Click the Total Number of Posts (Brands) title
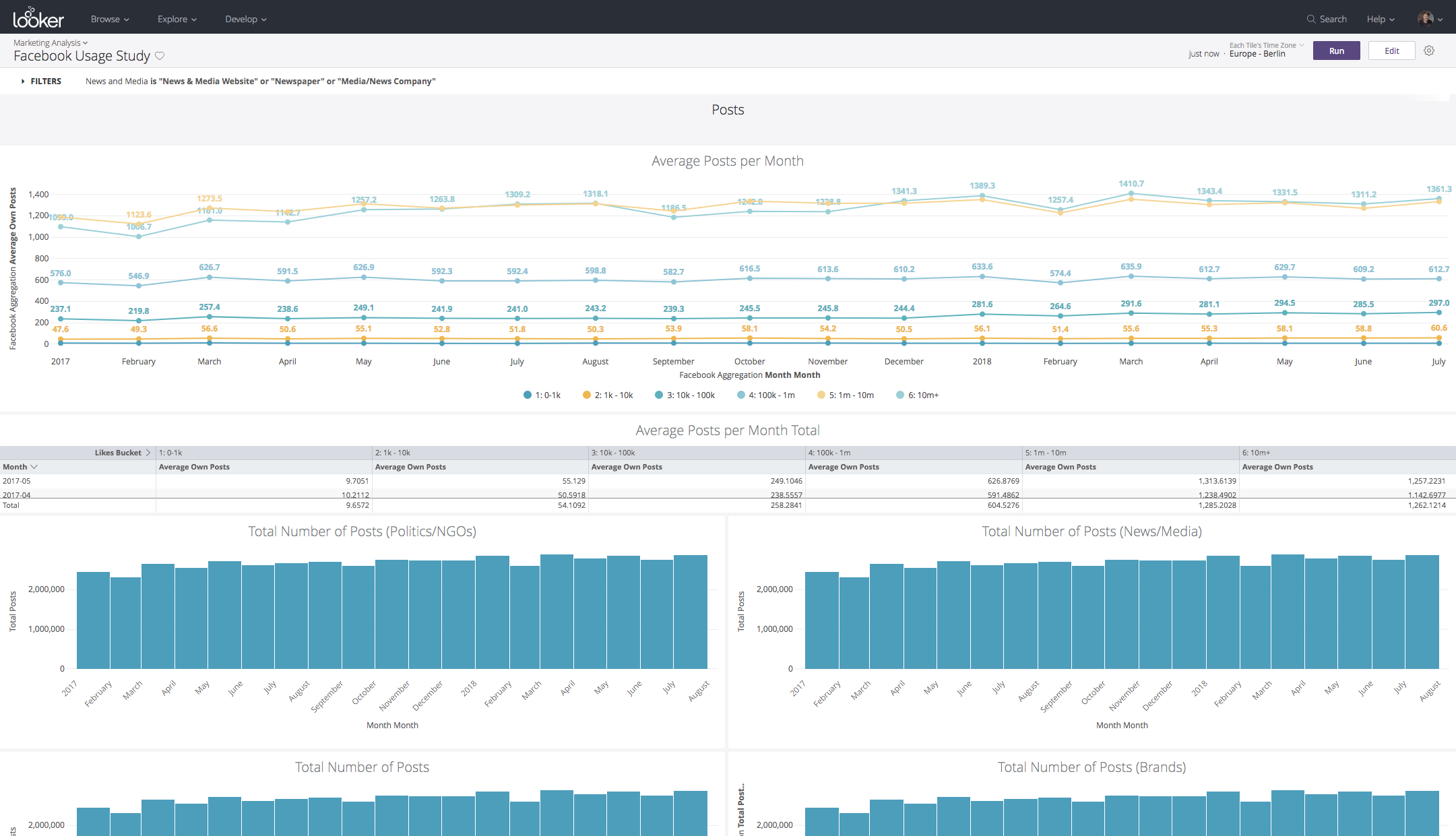The width and height of the screenshot is (1456, 836). (1091, 767)
